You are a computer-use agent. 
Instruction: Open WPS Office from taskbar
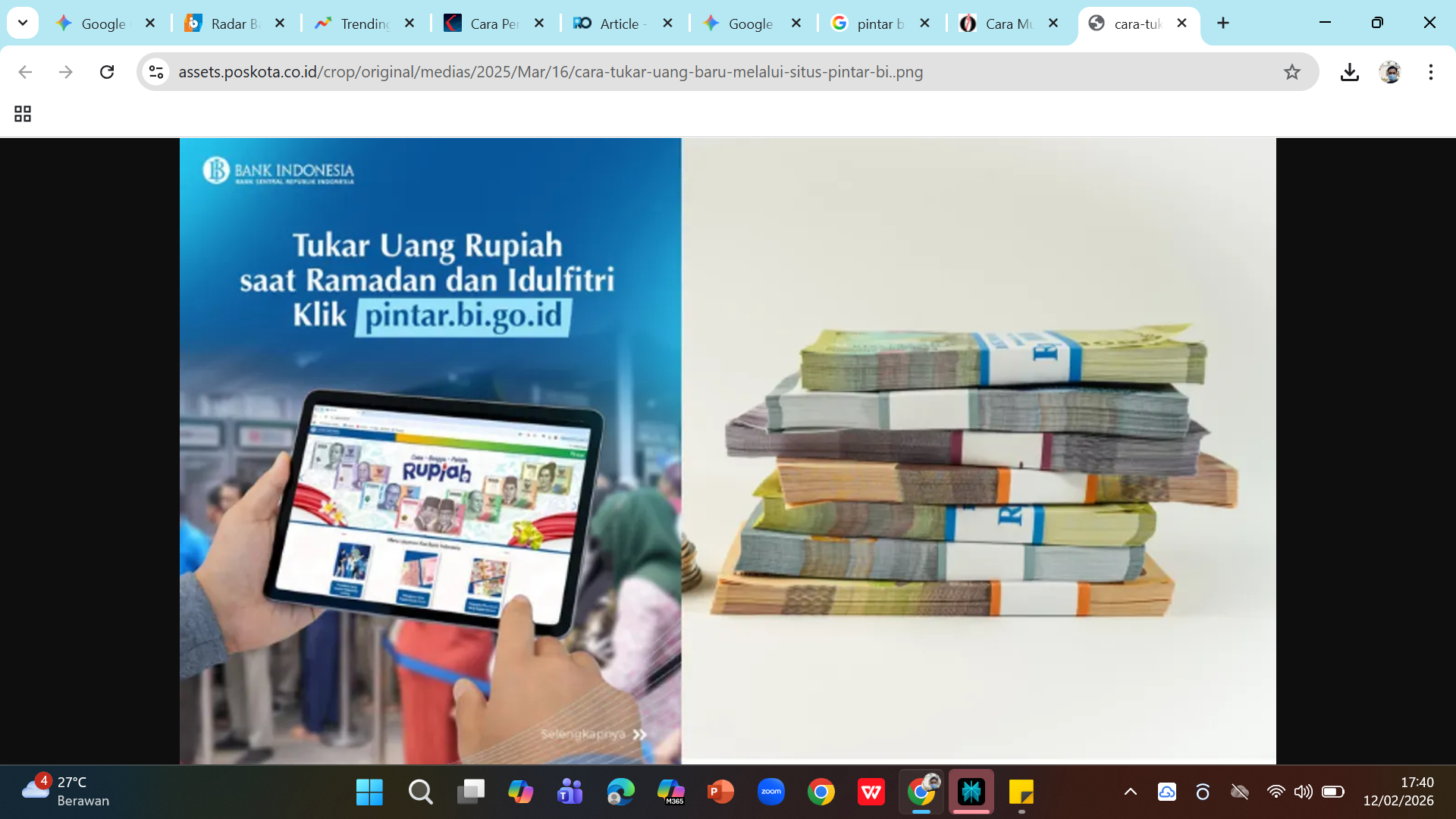(x=871, y=792)
